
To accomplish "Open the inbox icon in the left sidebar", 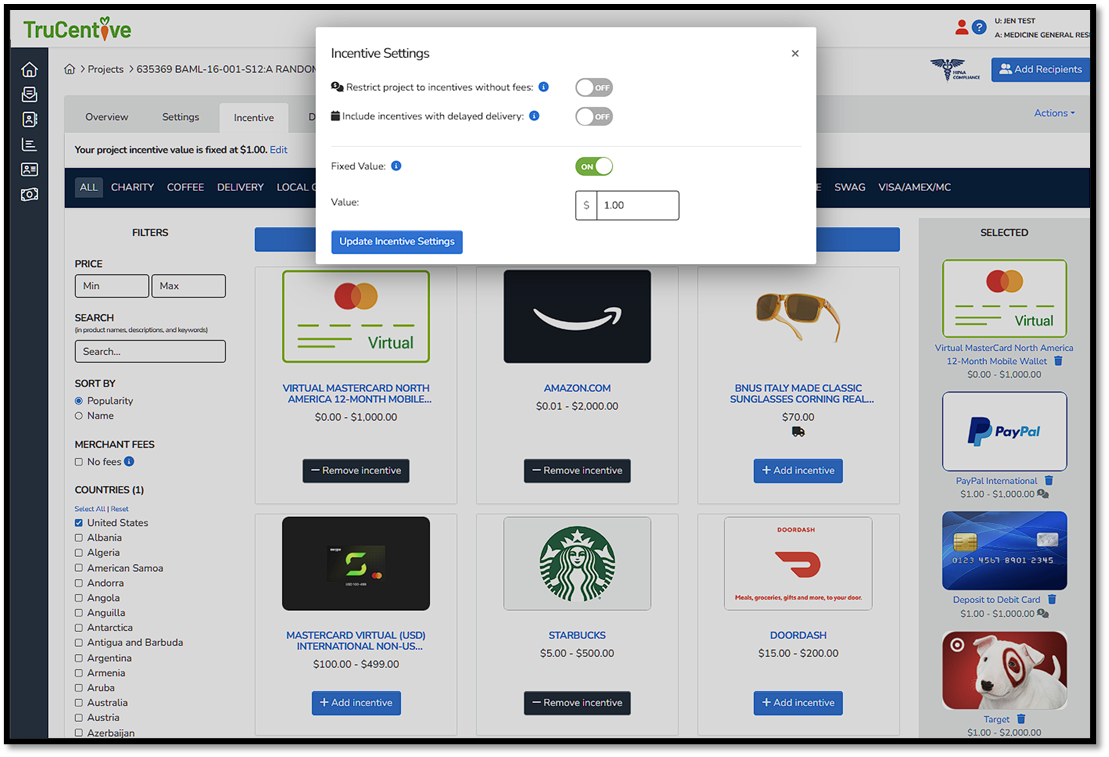I will pos(29,94).
